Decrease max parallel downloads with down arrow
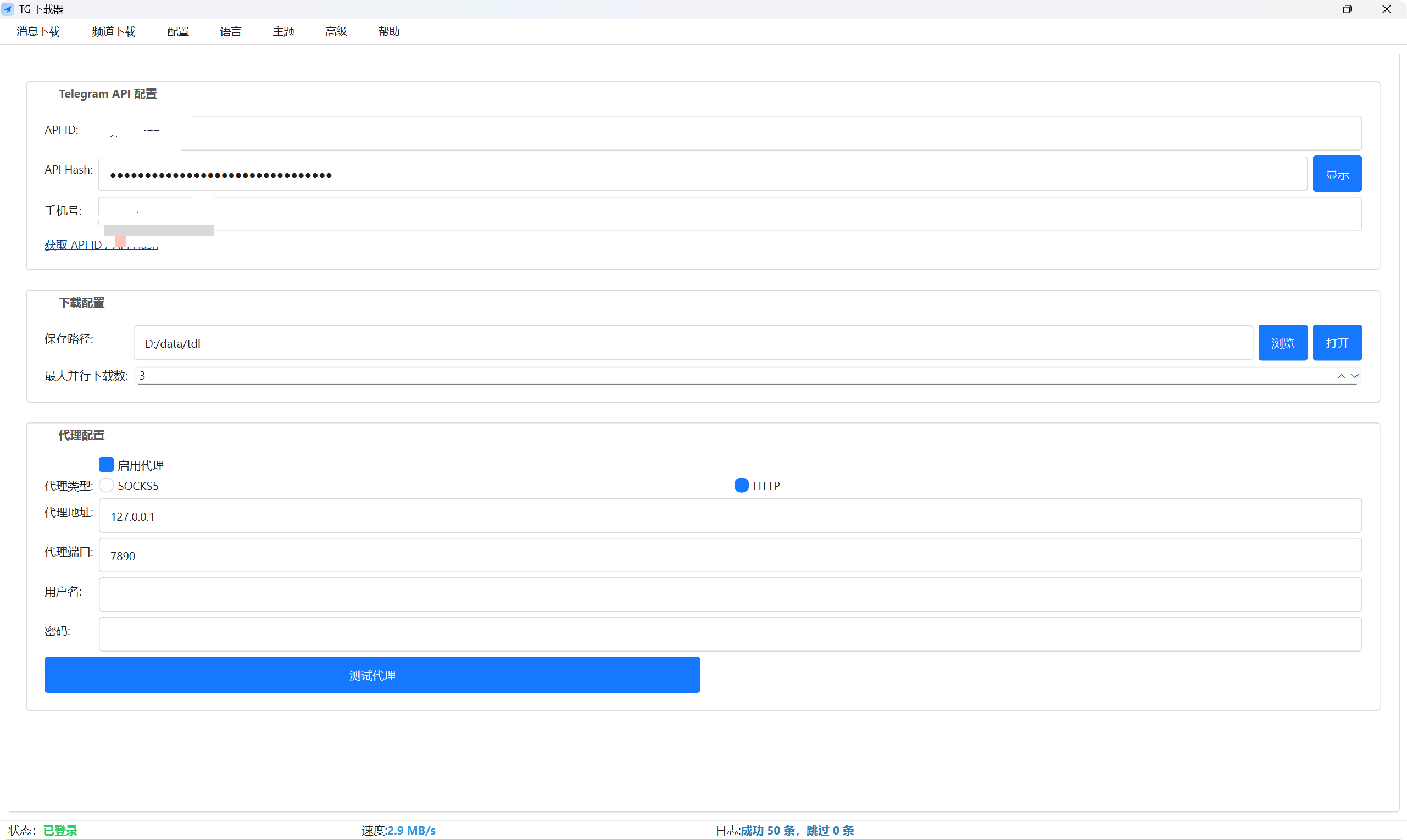 (x=1354, y=376)
